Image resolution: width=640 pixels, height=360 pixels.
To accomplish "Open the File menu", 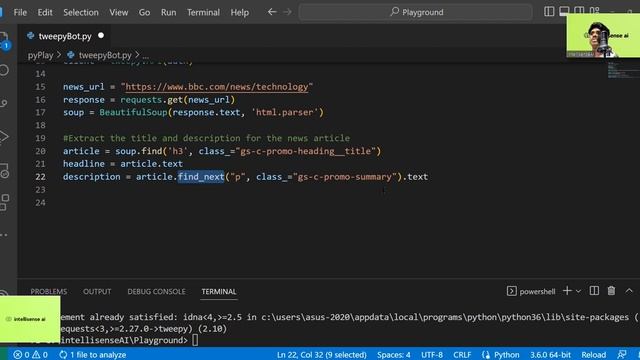I will 20,12.
